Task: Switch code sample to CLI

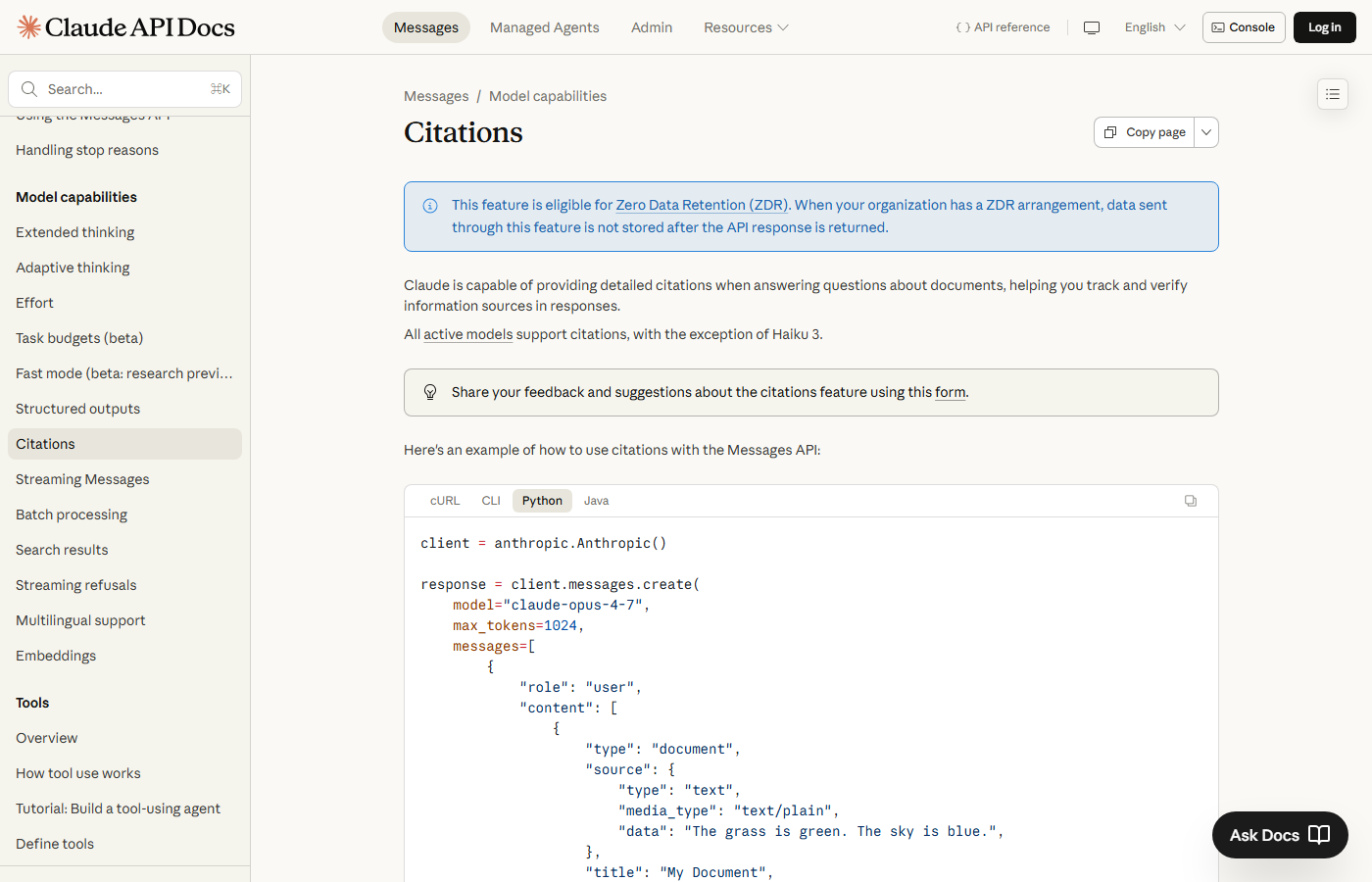Action: [x=491, y=501]
